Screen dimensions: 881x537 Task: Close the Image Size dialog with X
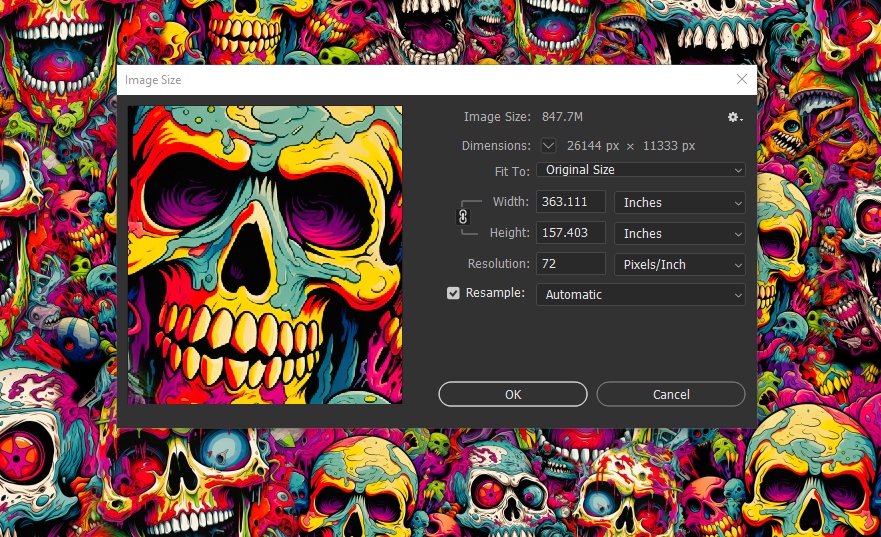point(741,79)
